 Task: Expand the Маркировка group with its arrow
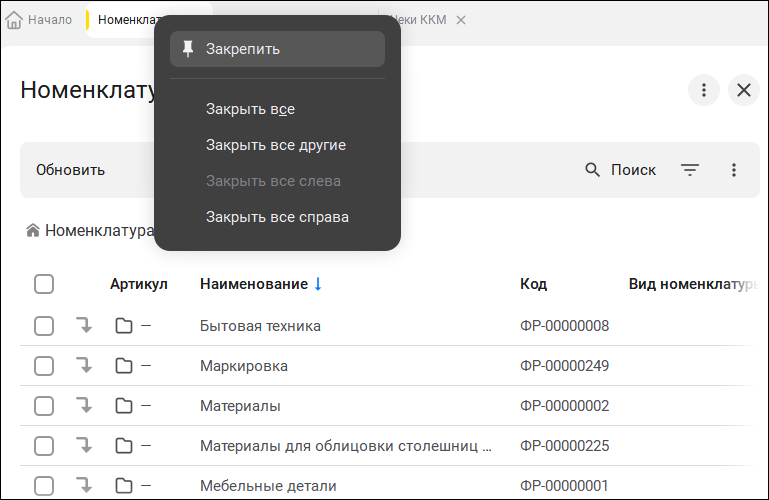[85, 366]
